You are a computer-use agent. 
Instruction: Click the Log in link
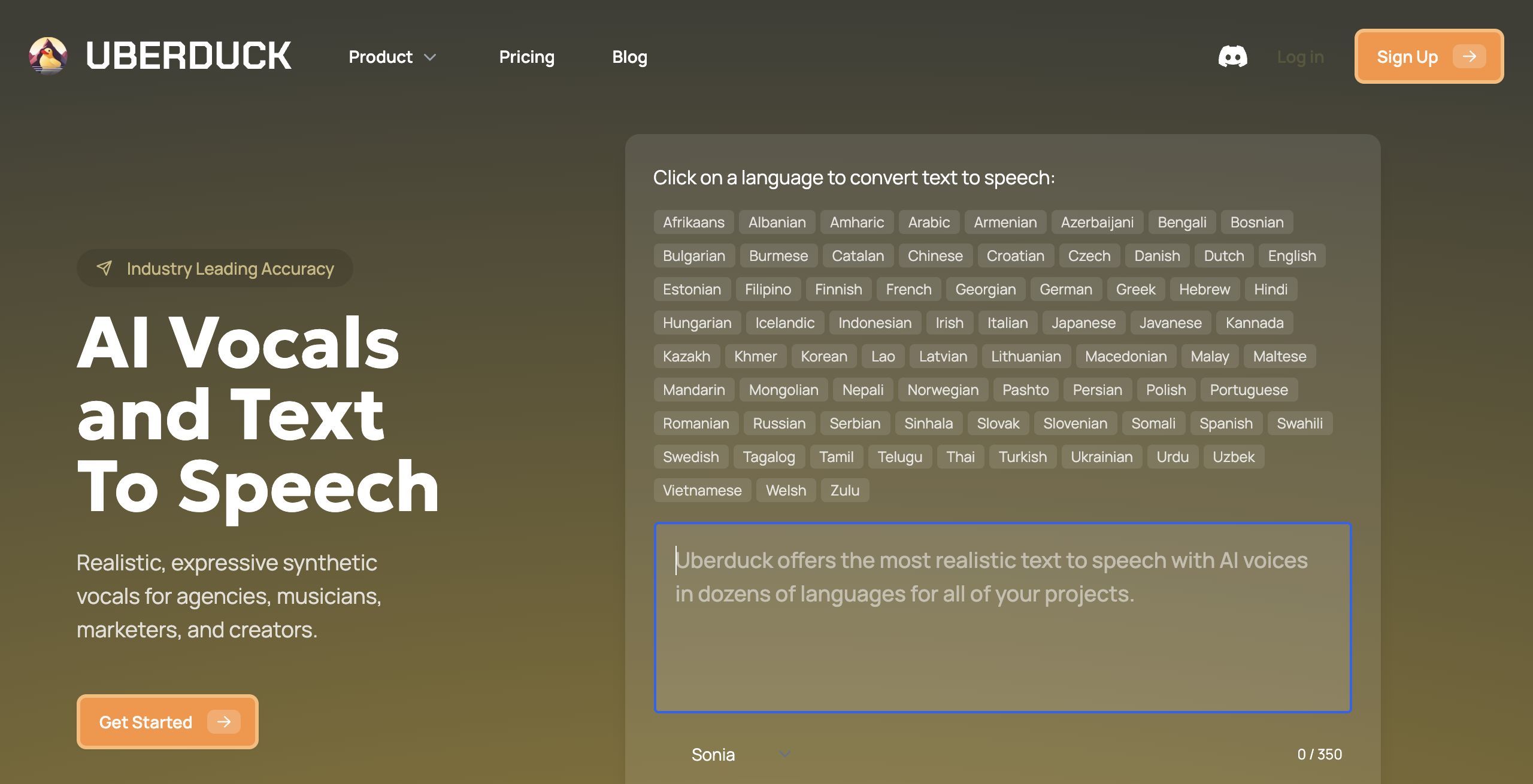1300,57
